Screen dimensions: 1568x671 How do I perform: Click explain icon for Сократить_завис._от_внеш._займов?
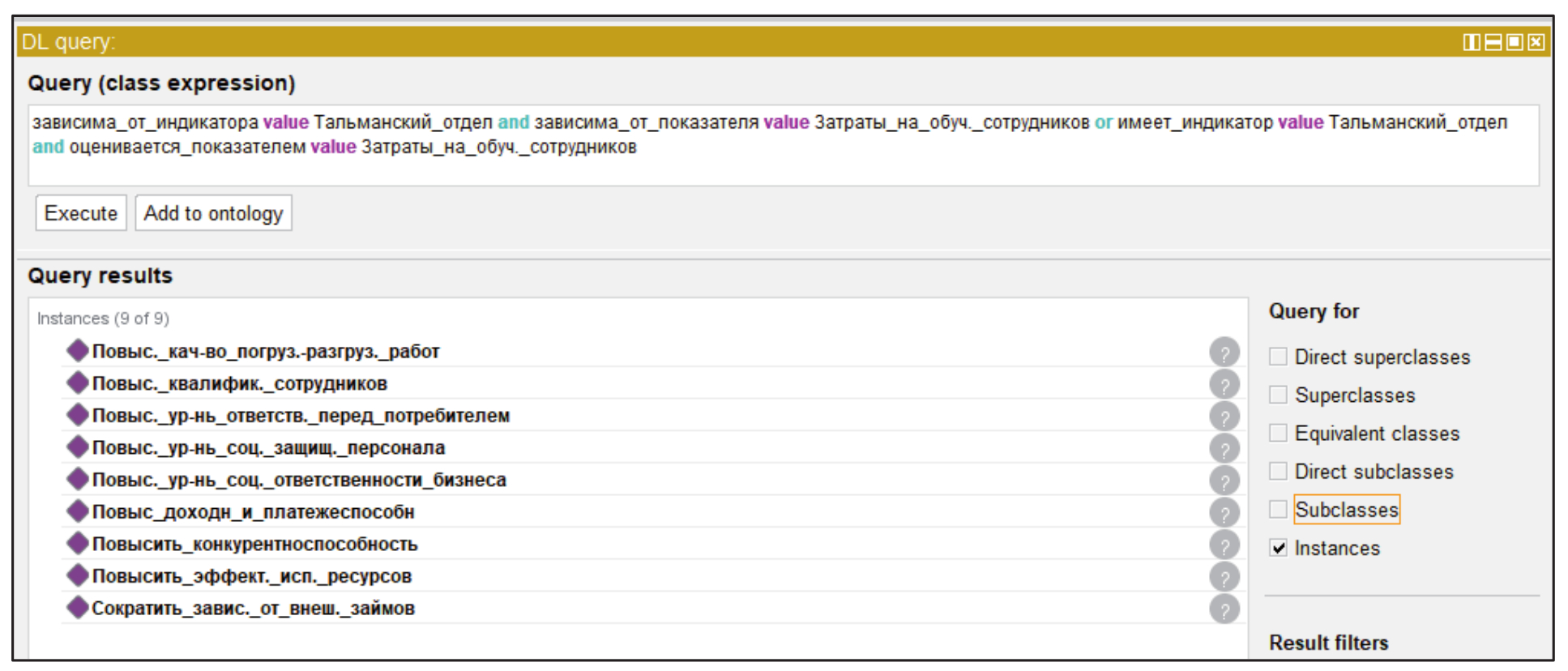tap(1224, 609)
